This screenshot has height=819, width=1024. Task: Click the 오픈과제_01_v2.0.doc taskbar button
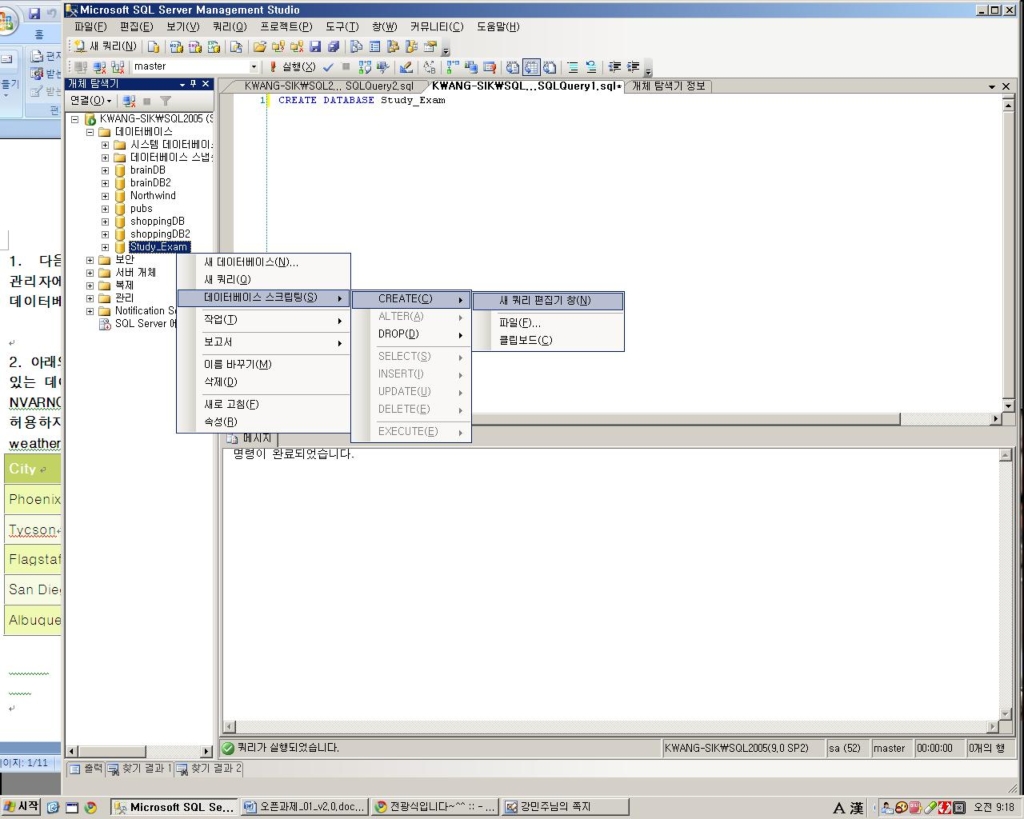305,807
